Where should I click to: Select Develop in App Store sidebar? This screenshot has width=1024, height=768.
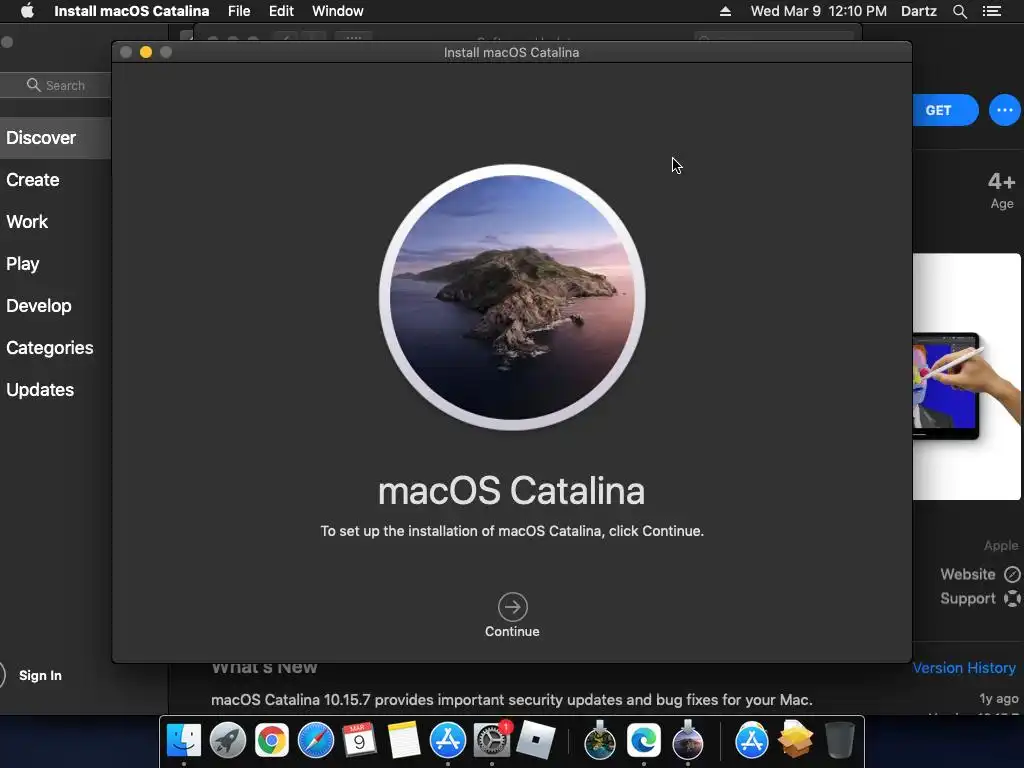[x=39, y=306]
